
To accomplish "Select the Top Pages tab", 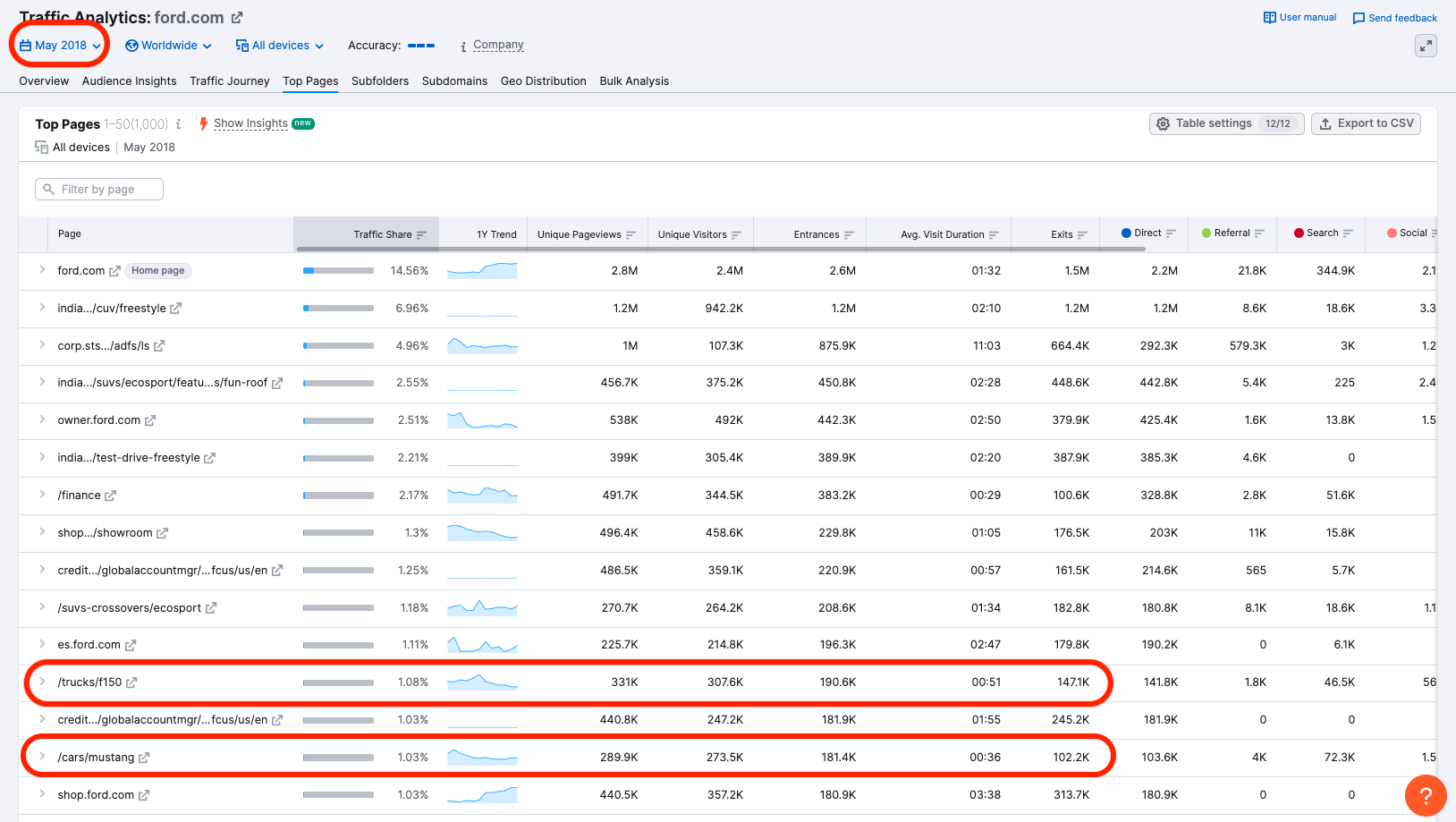I will (310, 81).
